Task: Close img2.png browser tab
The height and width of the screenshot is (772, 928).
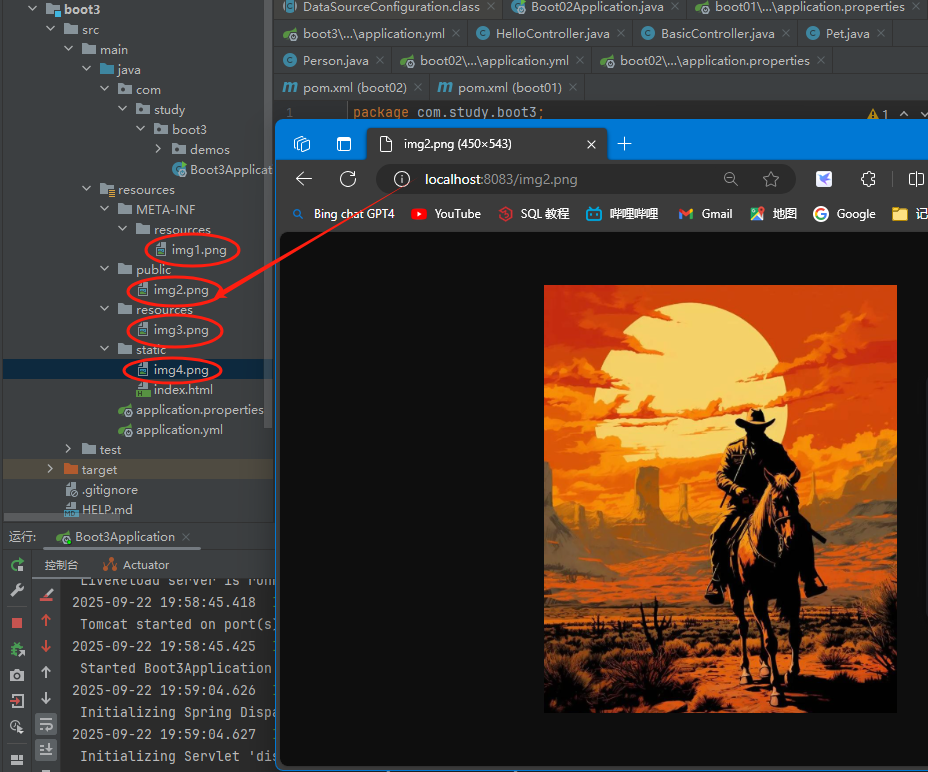Action: (591, 144)
